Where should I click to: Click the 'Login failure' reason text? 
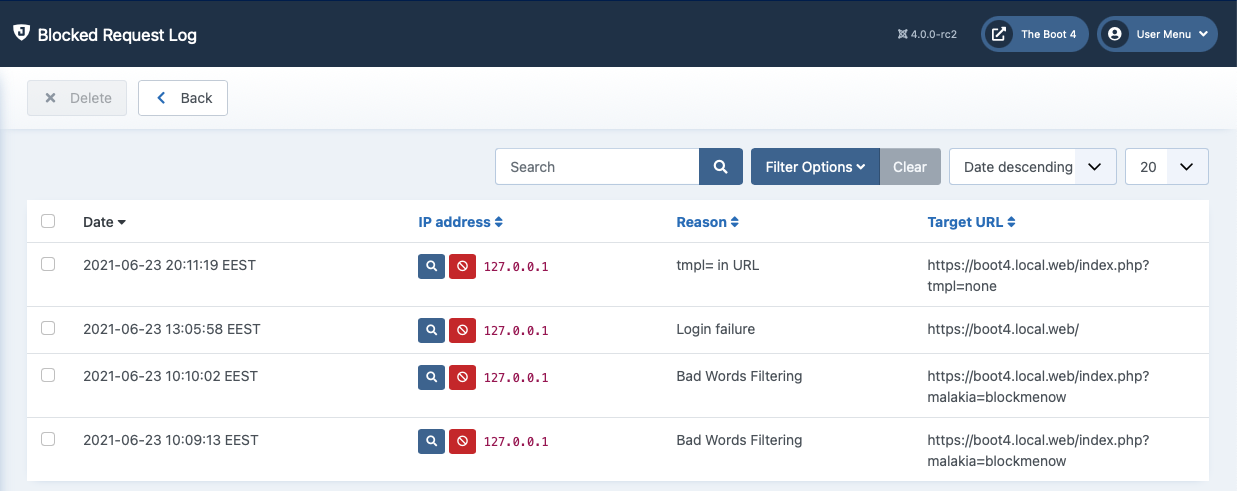pyautogui.click(x=715, y=329)
